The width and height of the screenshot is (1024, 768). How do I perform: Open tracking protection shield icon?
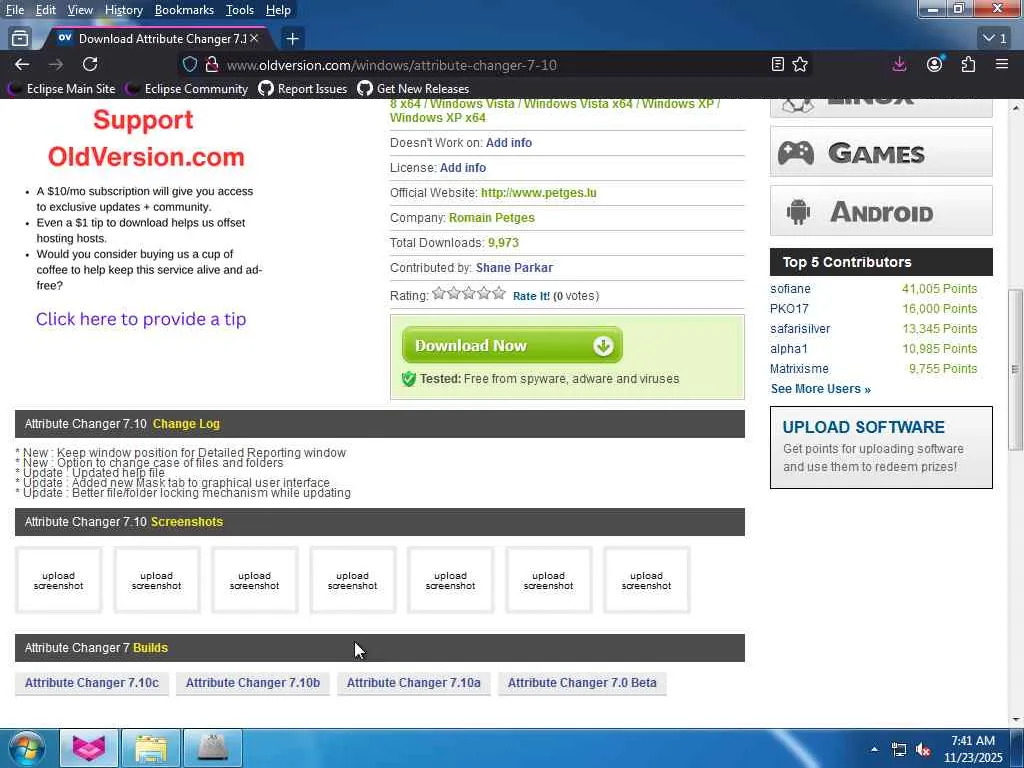click(189, 65)
